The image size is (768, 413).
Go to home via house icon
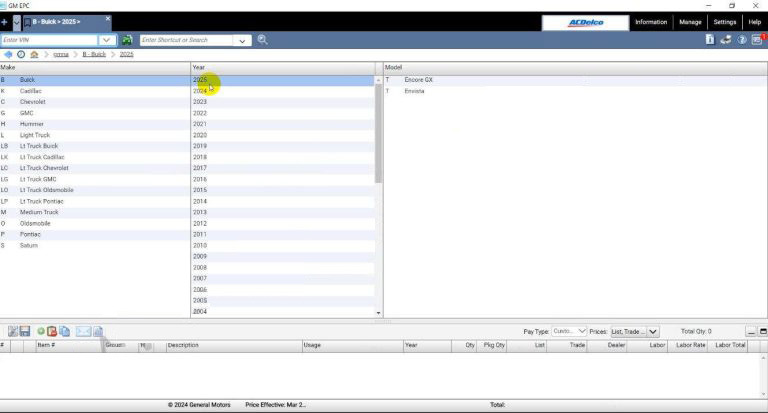coord(34,54)
